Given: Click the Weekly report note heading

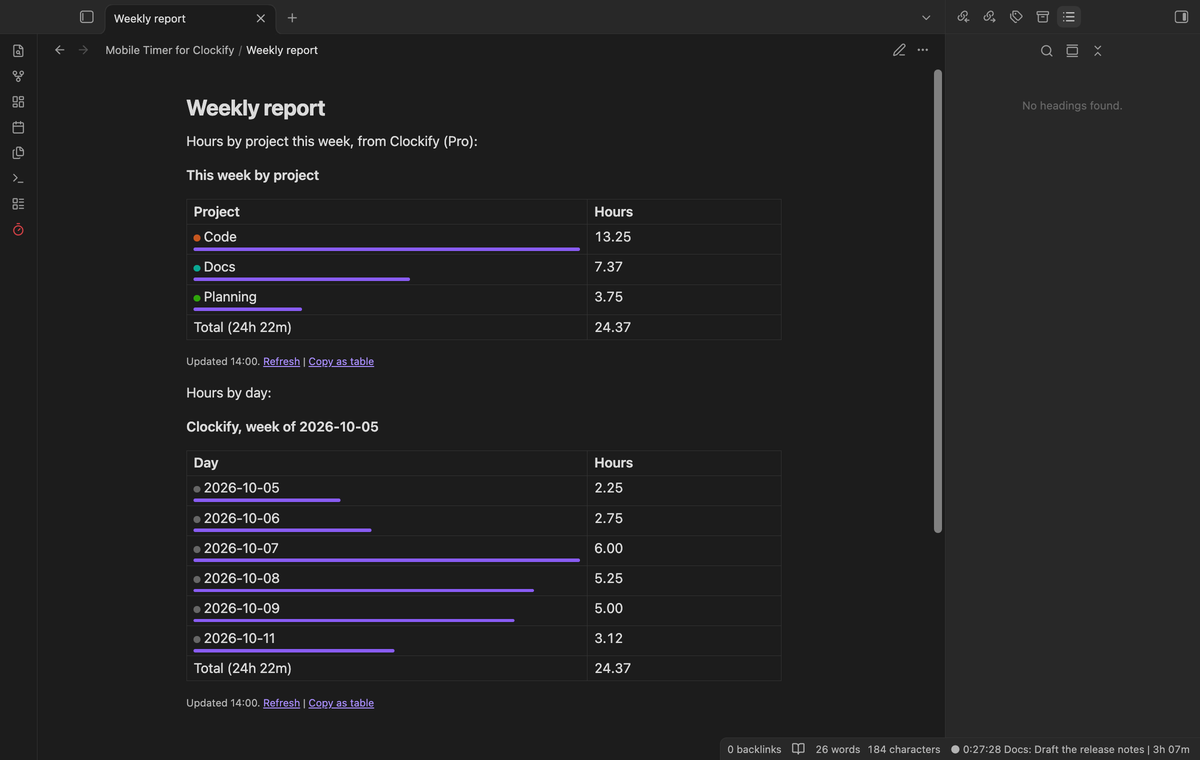Looking at the screenshot, I should coord(255,108).
